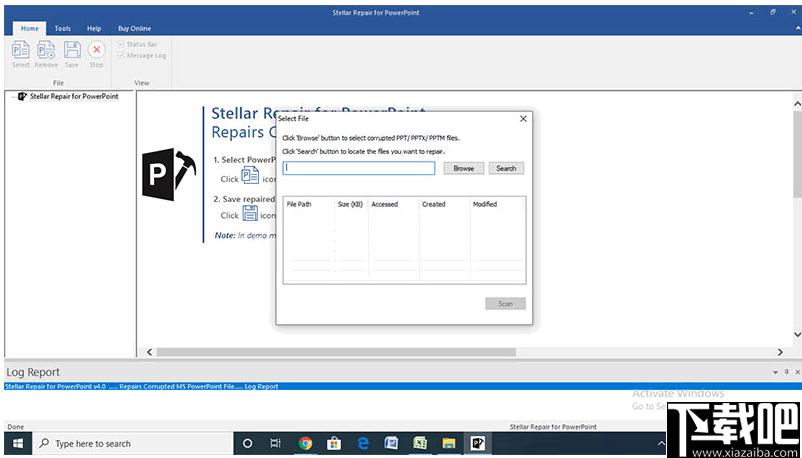The image size is (802, 458).
Task: Switch to the Home ribbon tab
Action: tap(30, 29)
